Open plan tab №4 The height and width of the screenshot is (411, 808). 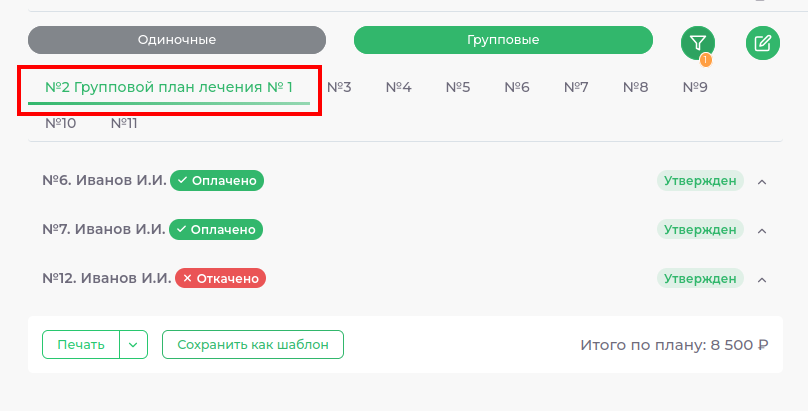(399, 88)
